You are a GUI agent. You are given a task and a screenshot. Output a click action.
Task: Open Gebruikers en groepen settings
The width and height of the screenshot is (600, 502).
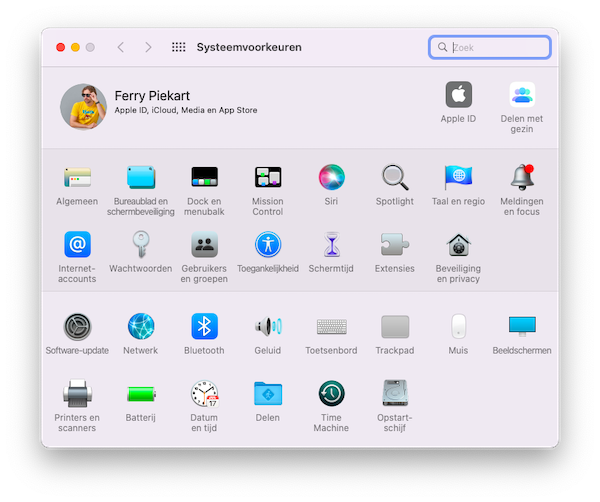pos(204,244)
